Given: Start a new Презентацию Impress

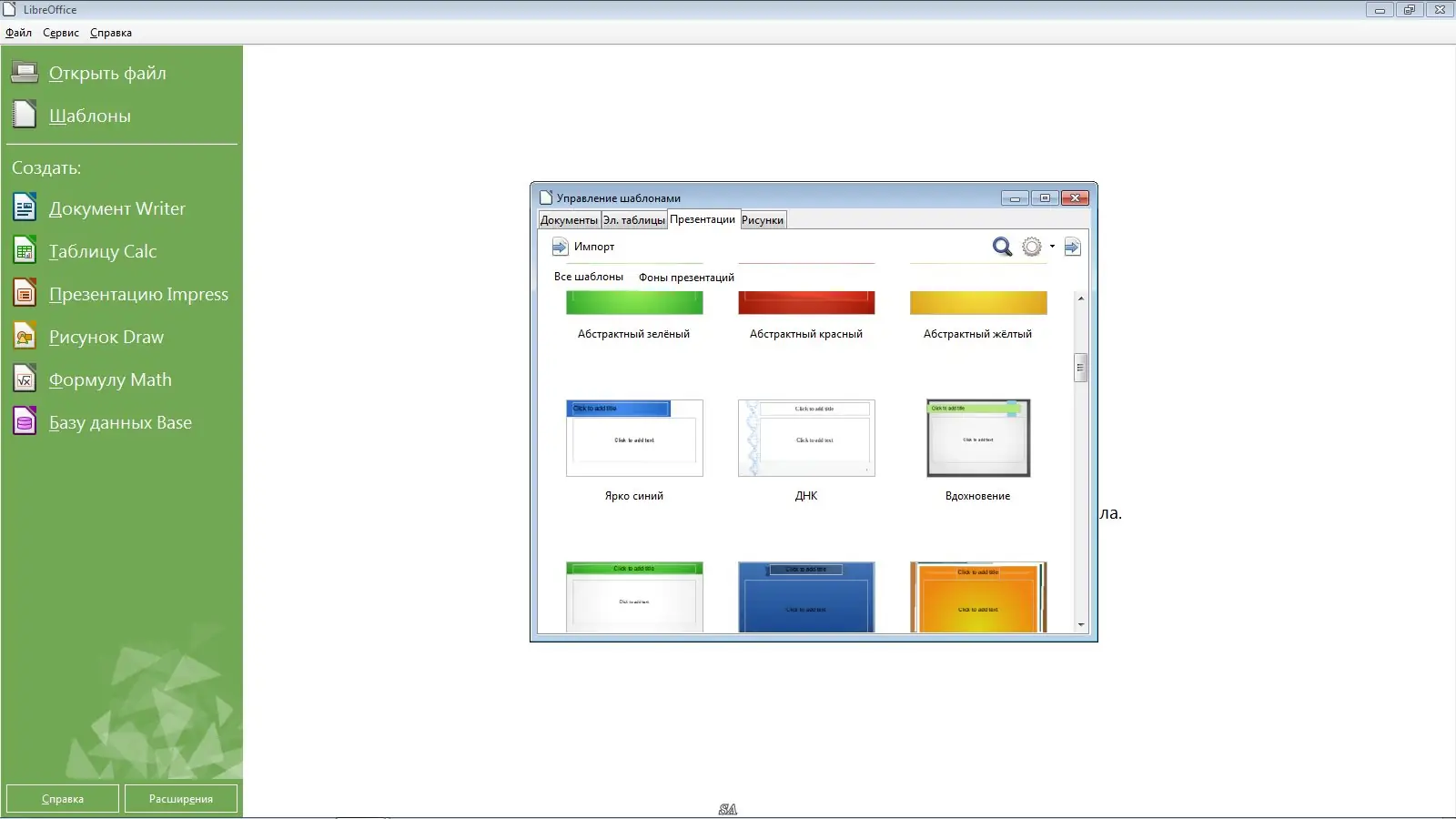Looking at the screenshot, I should pos(138,294).
